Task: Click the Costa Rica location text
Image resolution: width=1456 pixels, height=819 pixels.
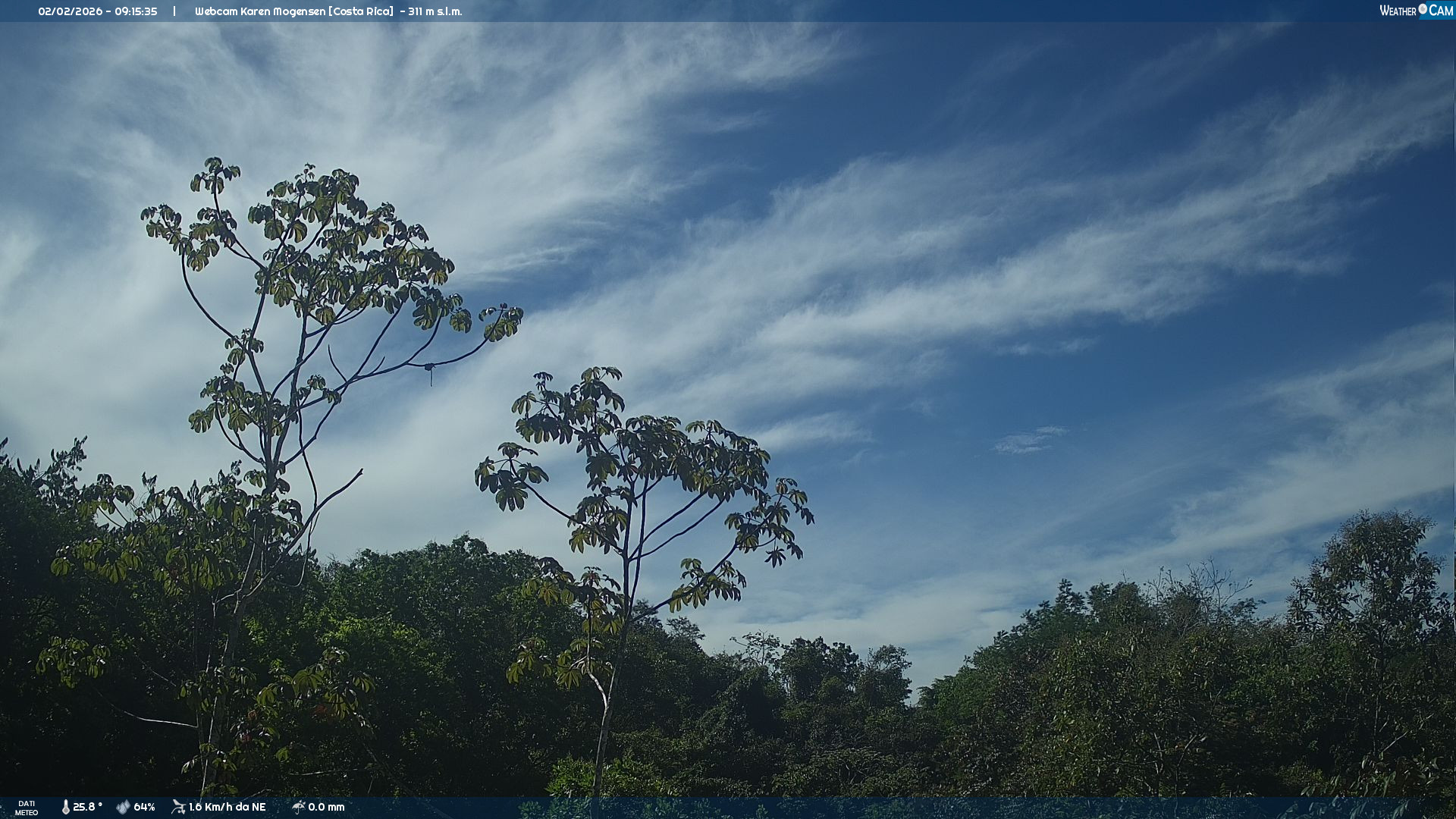Action: 361,11
